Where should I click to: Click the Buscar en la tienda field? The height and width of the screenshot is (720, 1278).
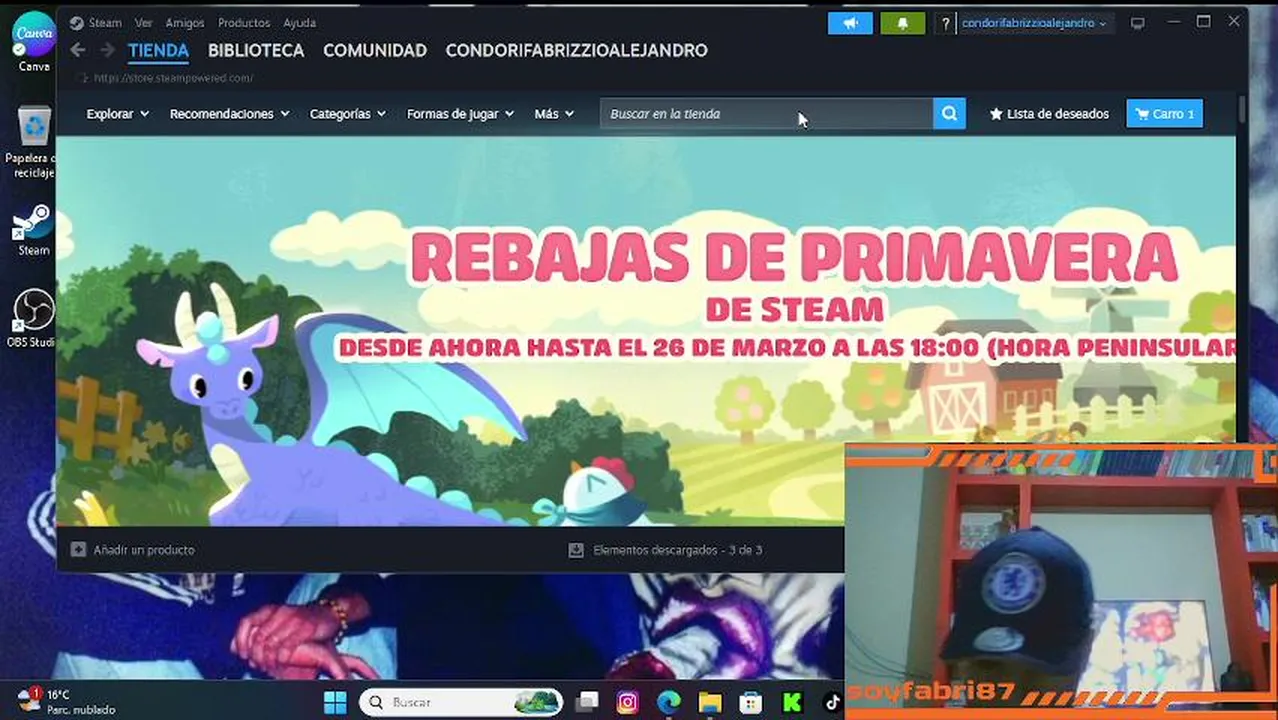766,113
